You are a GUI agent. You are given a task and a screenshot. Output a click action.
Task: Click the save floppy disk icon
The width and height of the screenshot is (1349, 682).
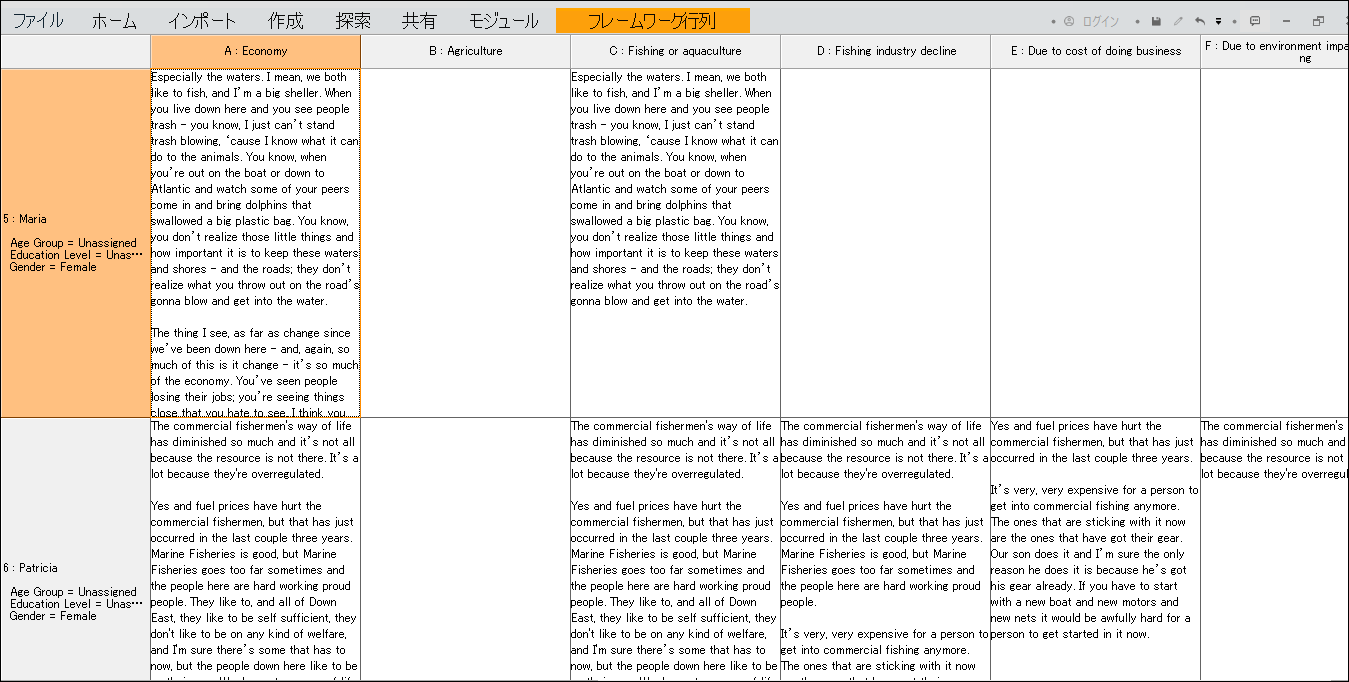tap(1156, 21)
